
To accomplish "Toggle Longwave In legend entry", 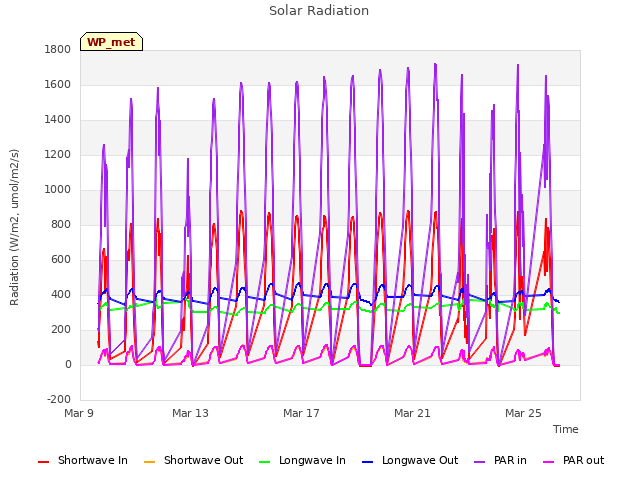I will (x=302, y=460).
